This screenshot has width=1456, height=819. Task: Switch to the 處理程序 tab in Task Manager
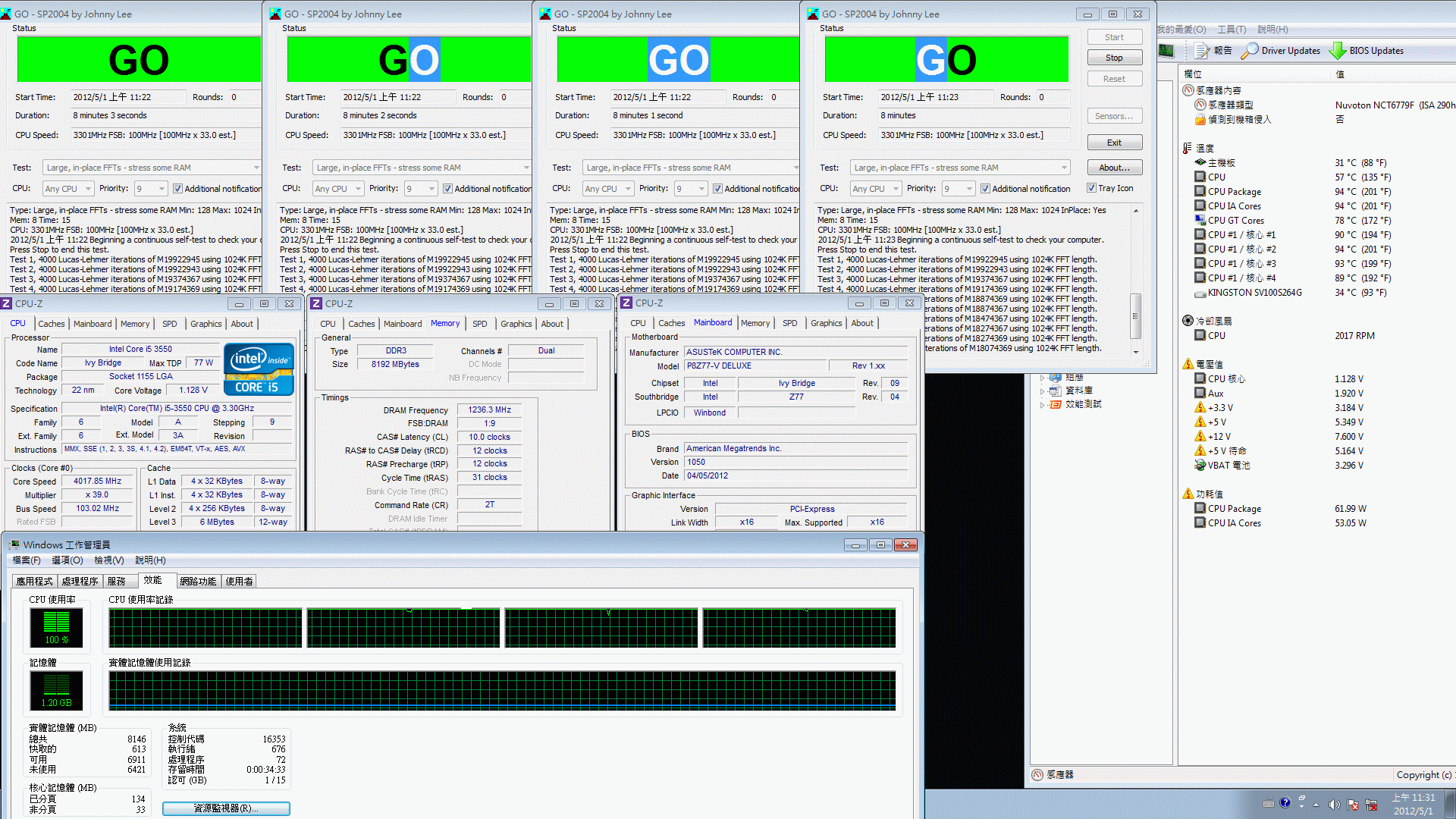(80, 581)
